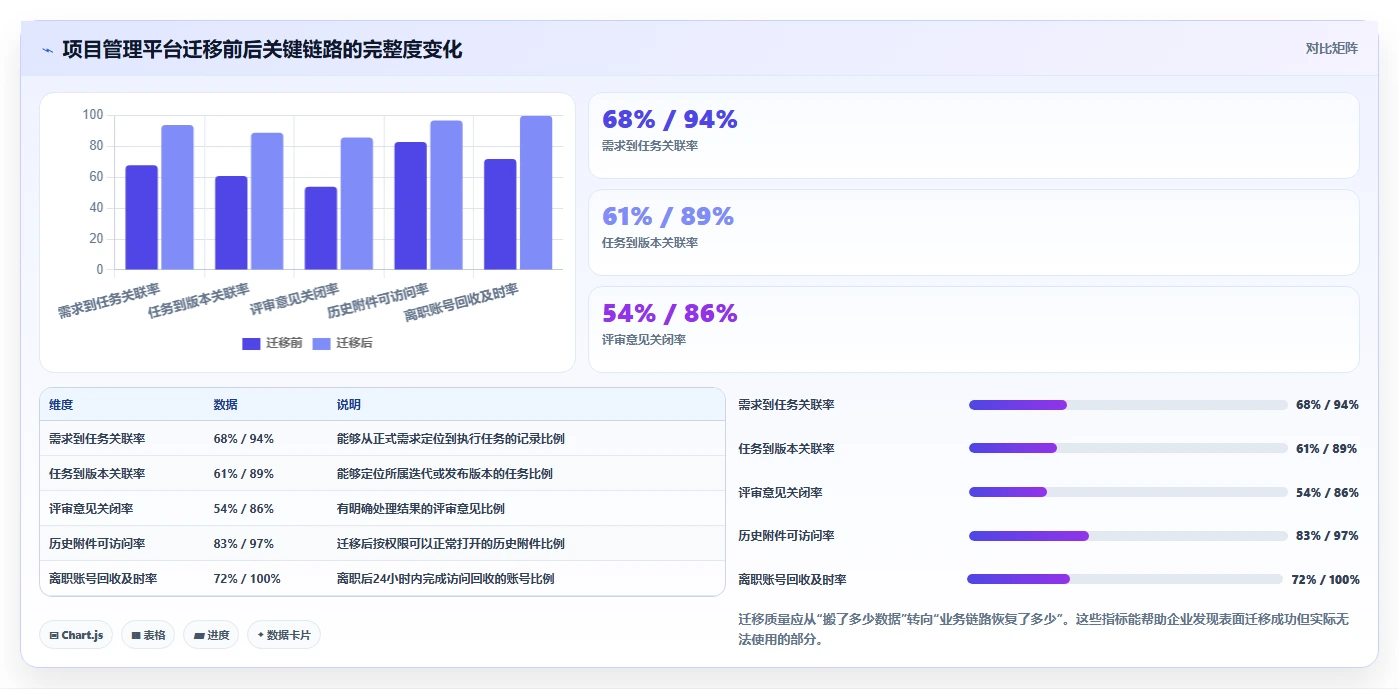Select the 数据卡片 tag chip

[x=284, y=635]
